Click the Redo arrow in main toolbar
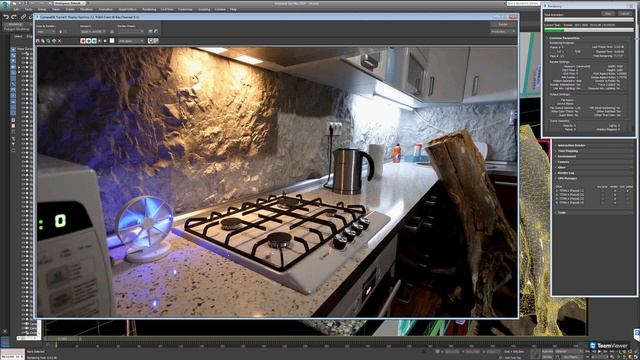 click(x=13, y=17)
